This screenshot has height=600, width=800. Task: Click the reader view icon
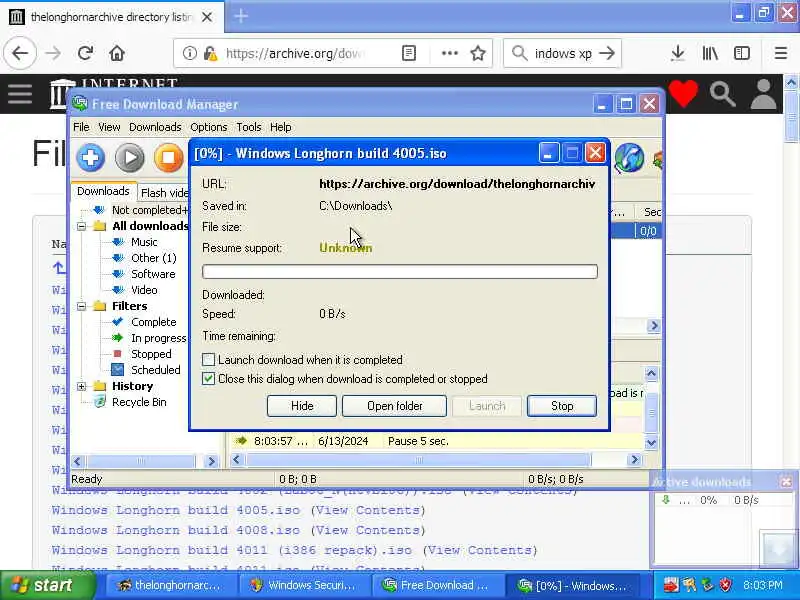coord(409,53)
